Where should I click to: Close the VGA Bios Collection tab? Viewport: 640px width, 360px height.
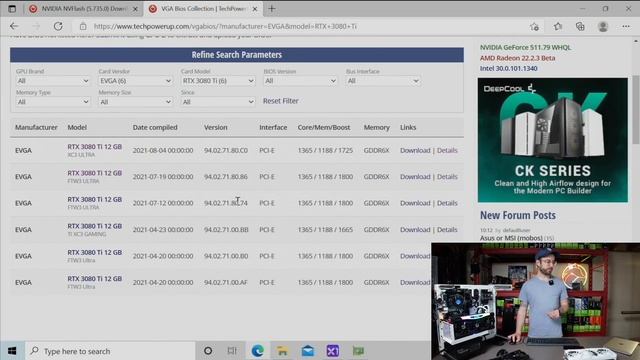pyautogui.click(x=255, y=9)
